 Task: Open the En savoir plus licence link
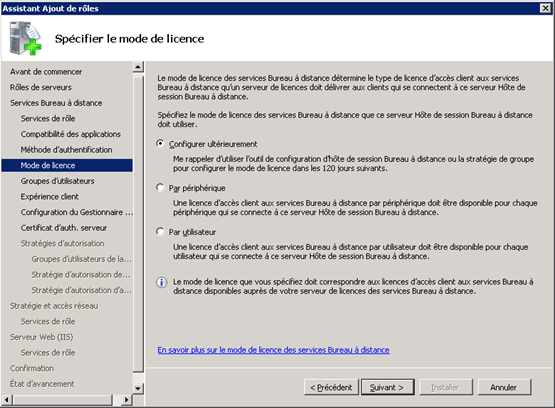click(x=273, y=350)
